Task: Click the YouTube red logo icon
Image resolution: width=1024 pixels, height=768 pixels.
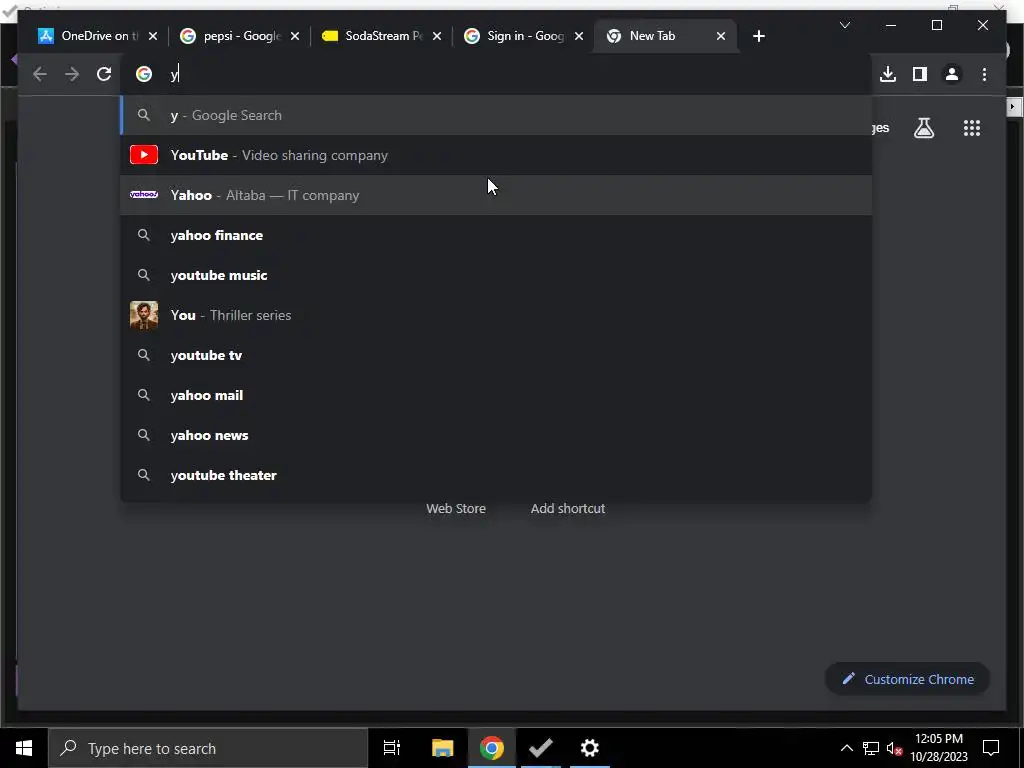Action: click(x=144, y=155)
